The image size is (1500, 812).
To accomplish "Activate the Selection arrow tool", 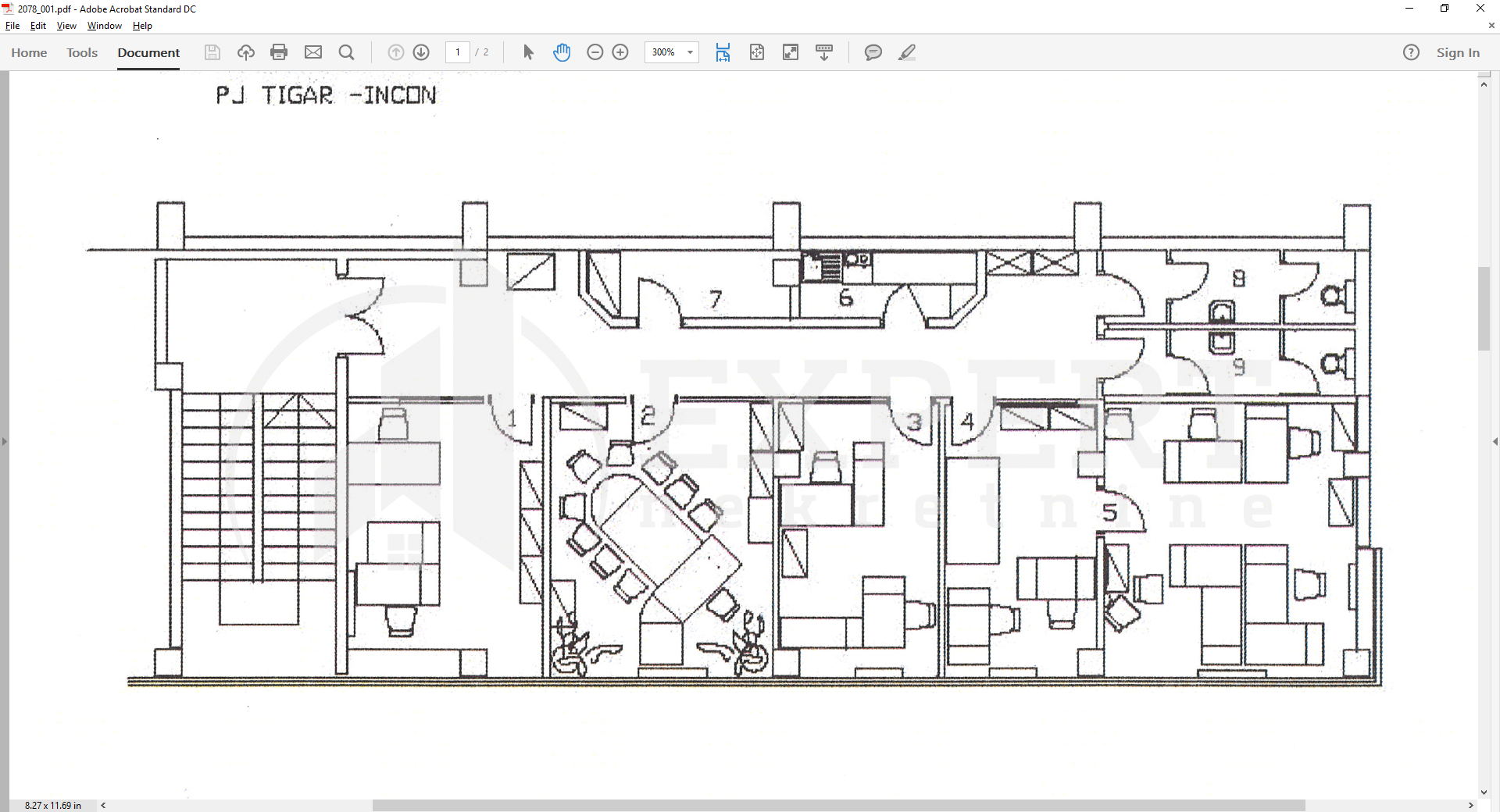I will tap(528, 52).
